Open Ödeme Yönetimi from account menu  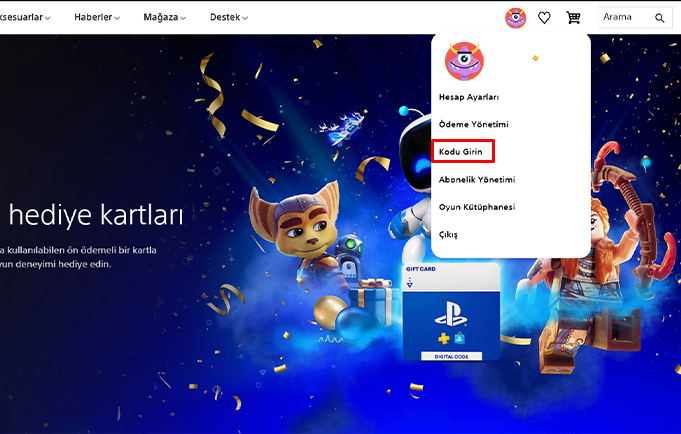tap(473, 124)
